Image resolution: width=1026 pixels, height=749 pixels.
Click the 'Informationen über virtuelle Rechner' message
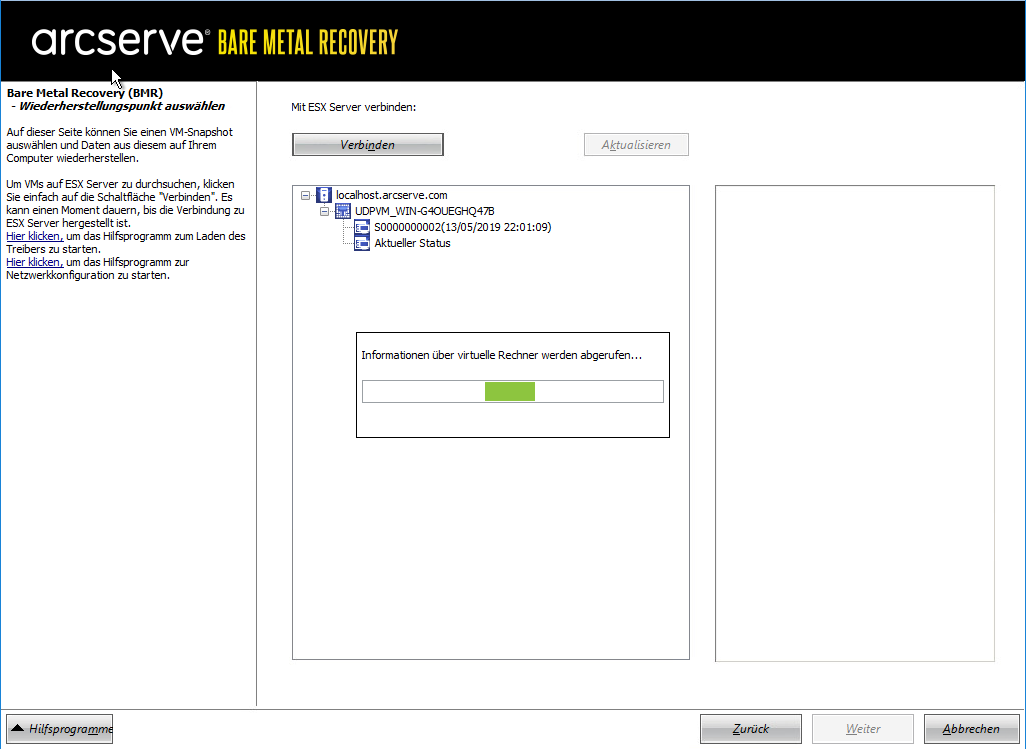click(x=501, y=355)
